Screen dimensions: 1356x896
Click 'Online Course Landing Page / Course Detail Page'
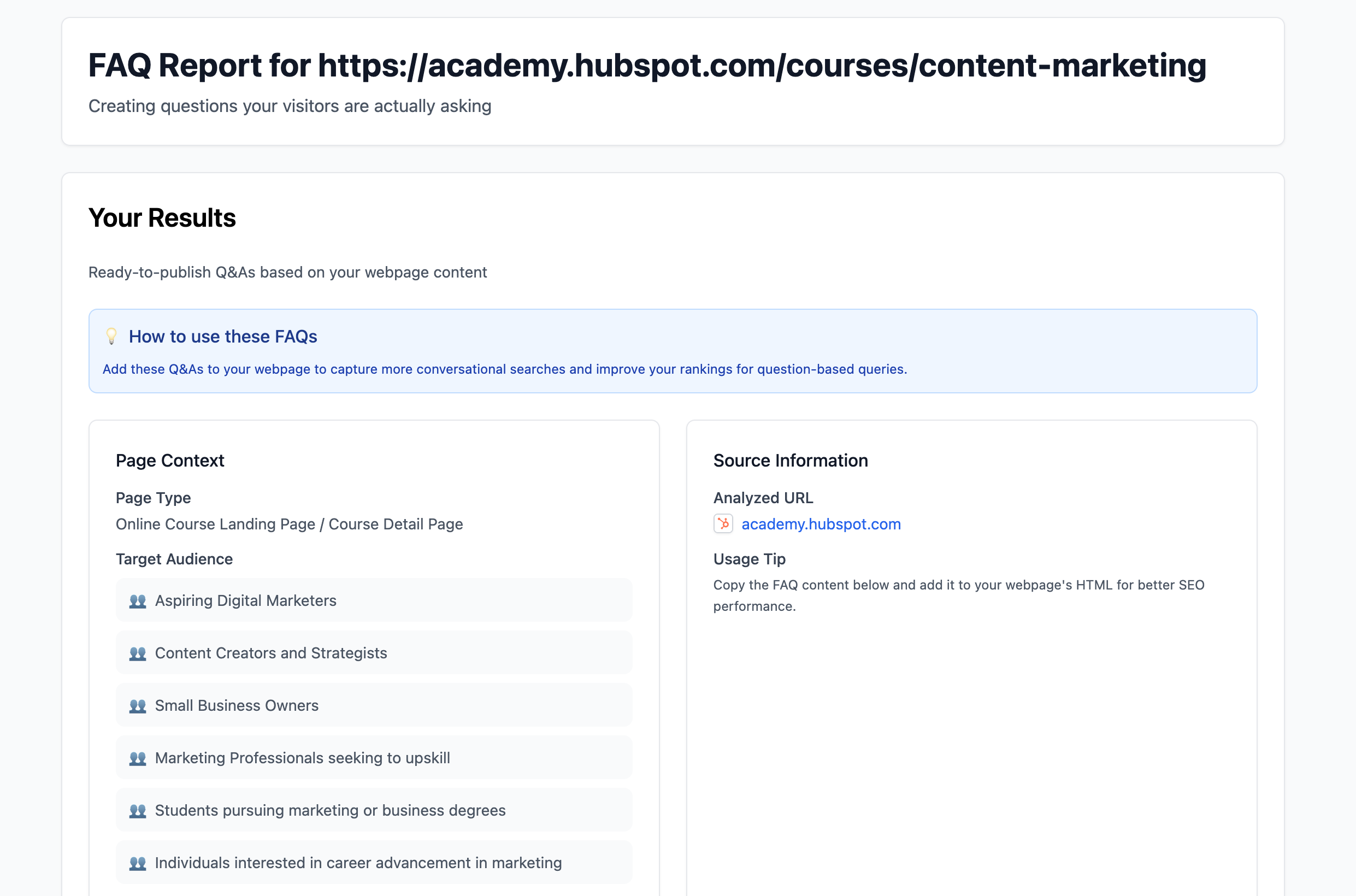289,524
